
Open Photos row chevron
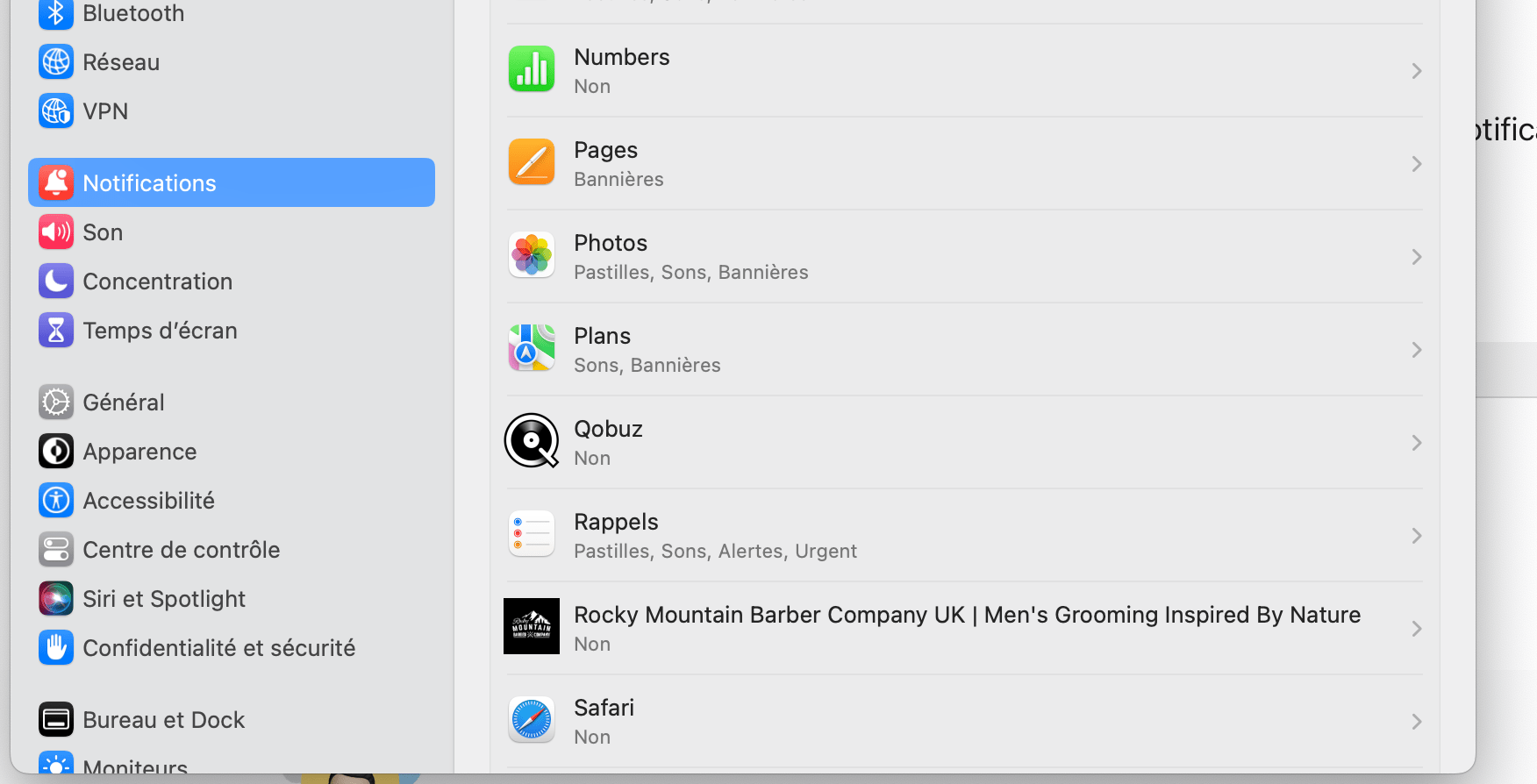[x=1416, y=257]
